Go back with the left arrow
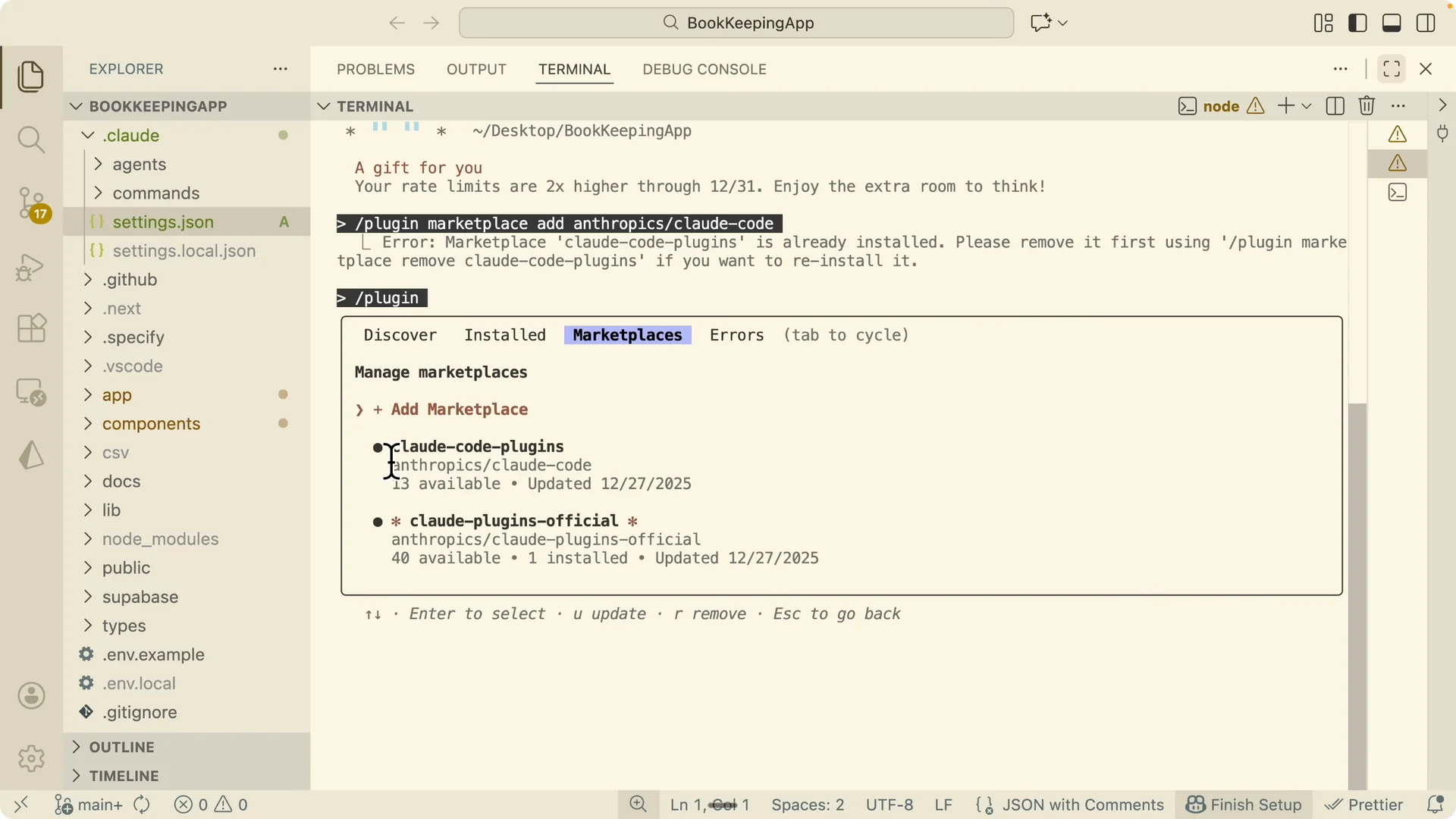Image resolution: width=1456 pixels, height=819 pixels. (397, 23)
